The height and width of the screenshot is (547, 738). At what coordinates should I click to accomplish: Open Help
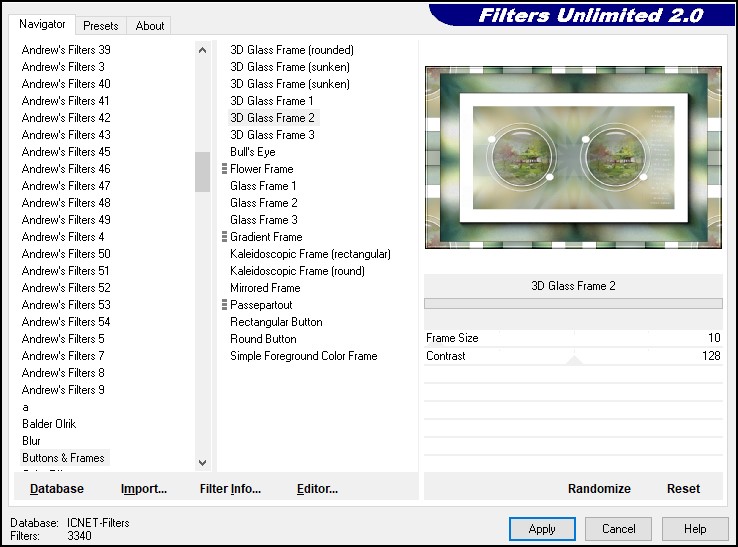(x=695, y=529)
